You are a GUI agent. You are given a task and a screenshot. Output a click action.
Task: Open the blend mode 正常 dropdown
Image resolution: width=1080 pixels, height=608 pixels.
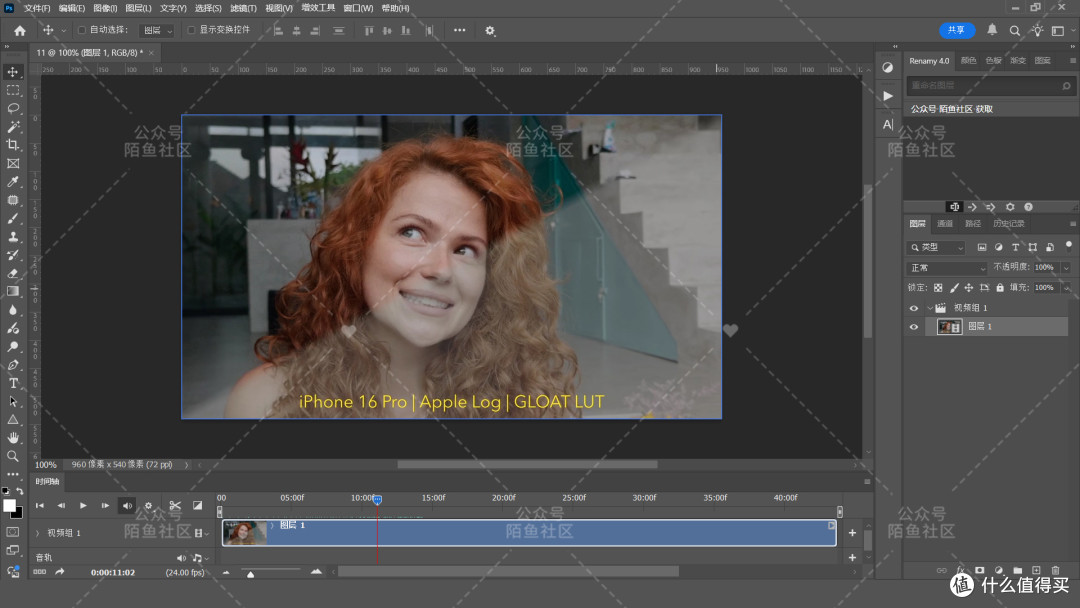[947, 267]
